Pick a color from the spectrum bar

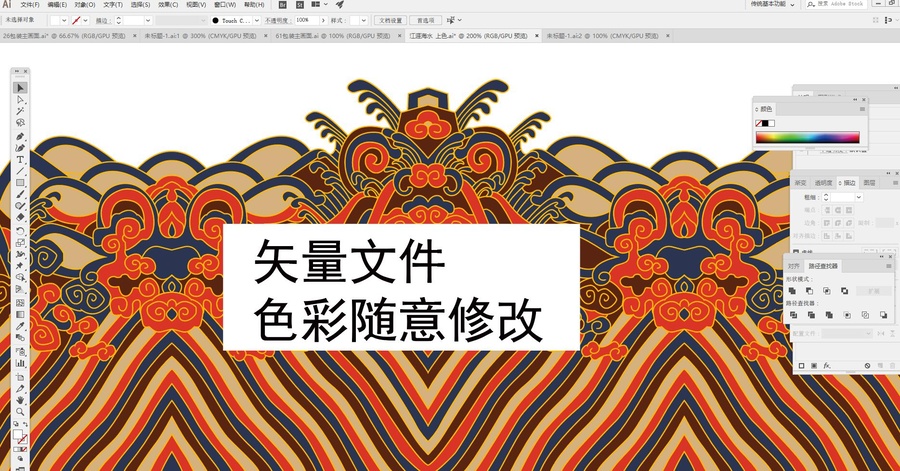point(808,137)
